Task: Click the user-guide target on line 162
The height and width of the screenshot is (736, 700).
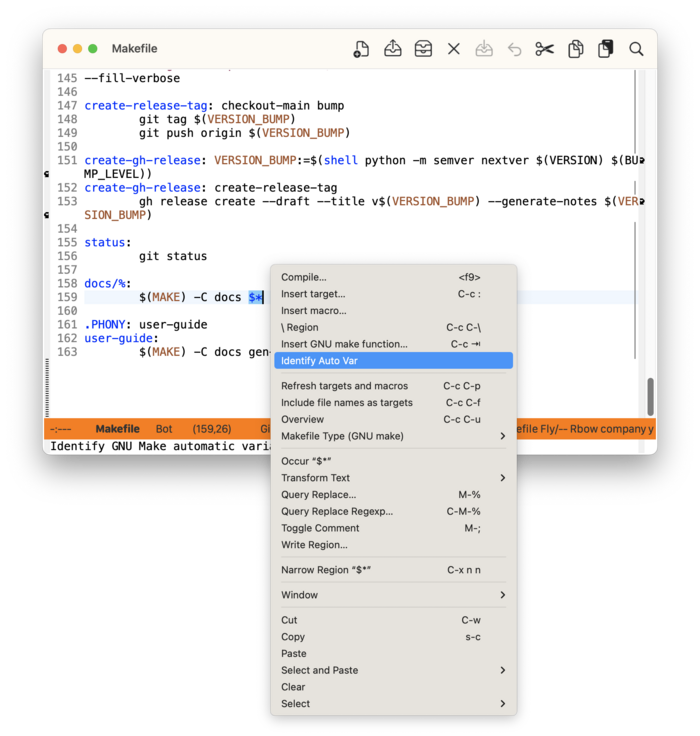Action: 118,338
